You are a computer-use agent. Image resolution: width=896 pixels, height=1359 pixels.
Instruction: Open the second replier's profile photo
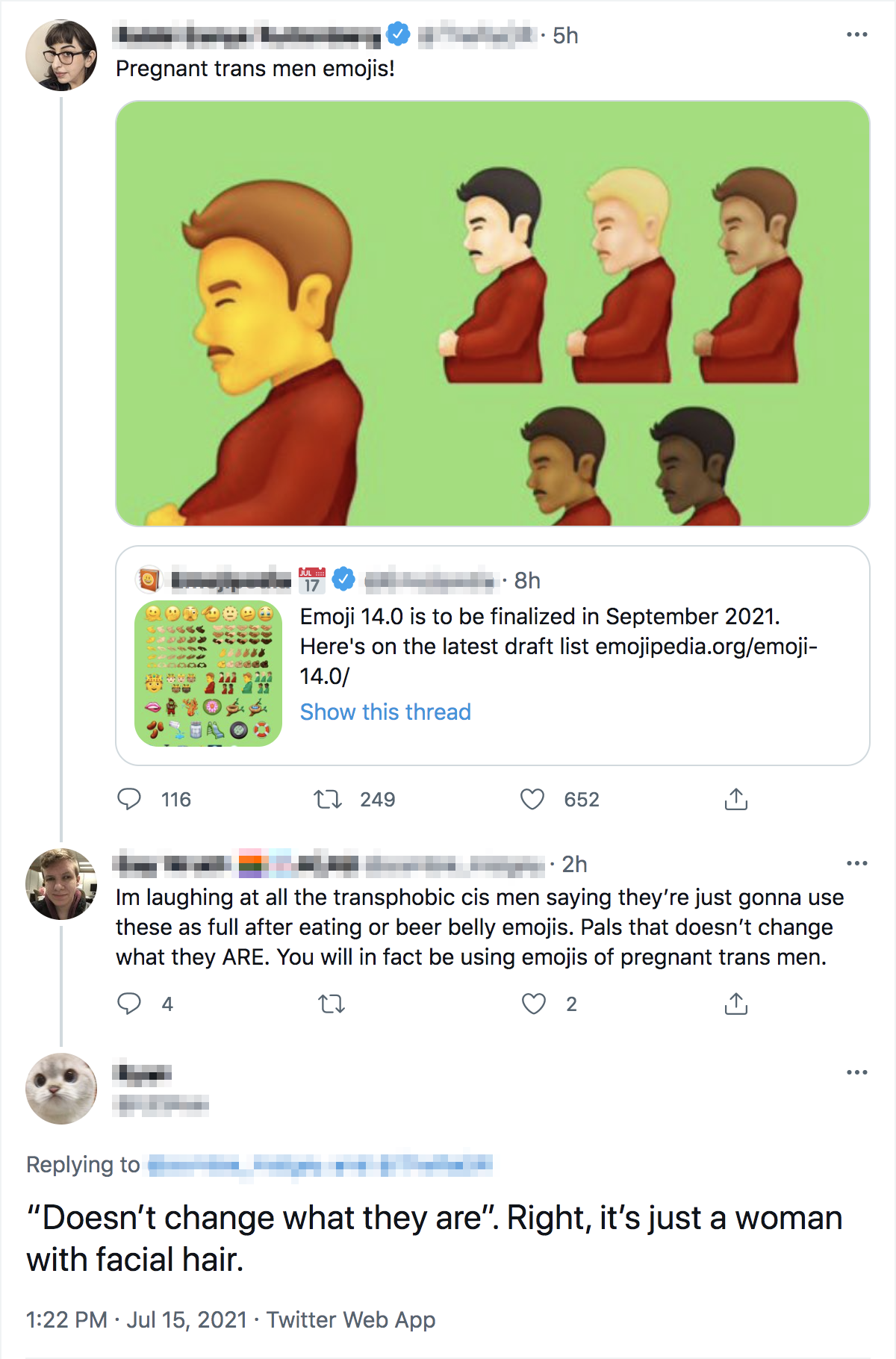61,884
